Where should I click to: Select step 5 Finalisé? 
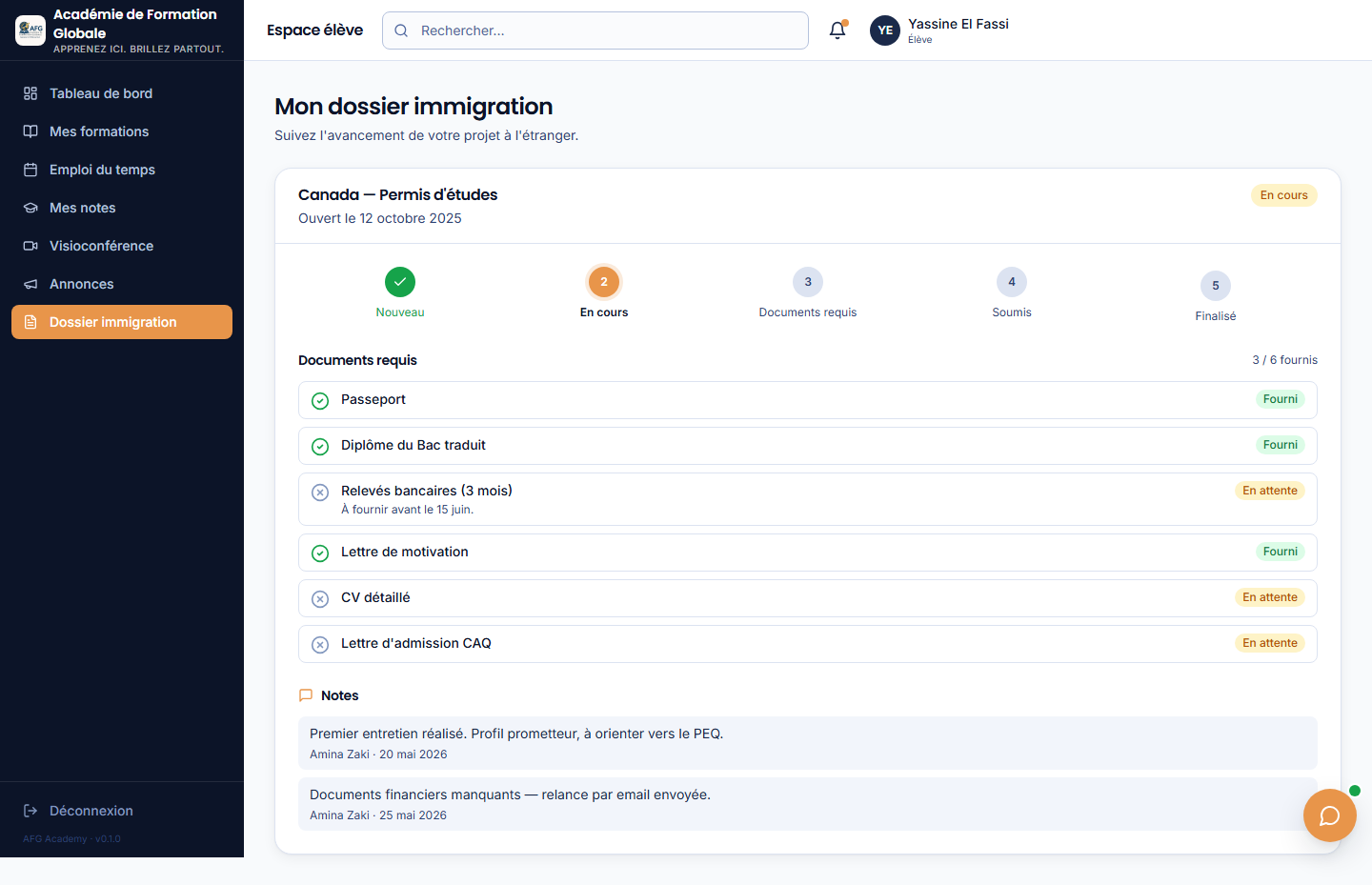[x=1216, y=286]
